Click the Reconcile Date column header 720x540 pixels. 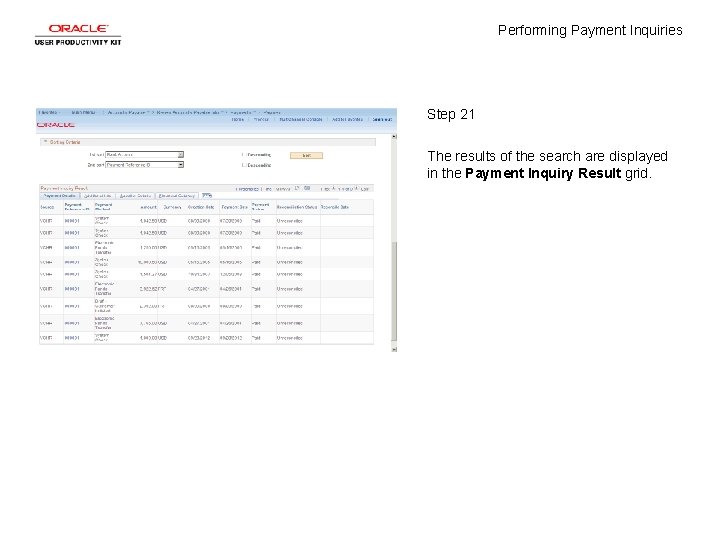(335, 208)
